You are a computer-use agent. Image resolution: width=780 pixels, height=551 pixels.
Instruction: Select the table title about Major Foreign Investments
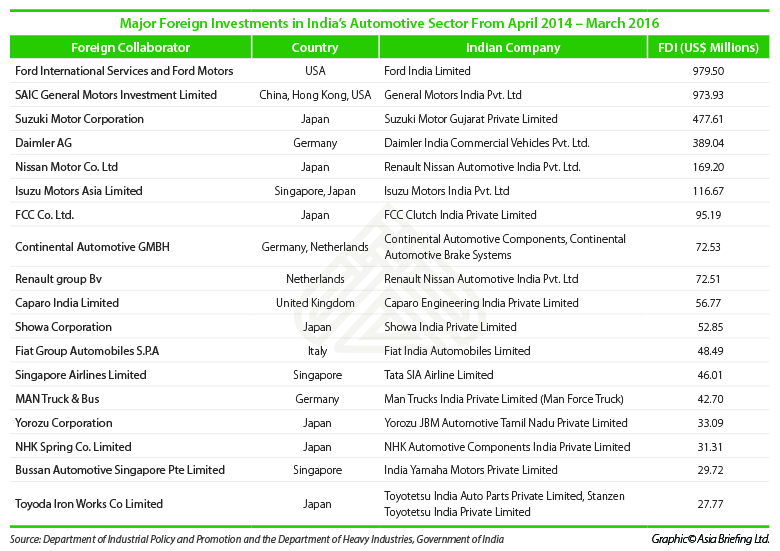pos(390,23)
